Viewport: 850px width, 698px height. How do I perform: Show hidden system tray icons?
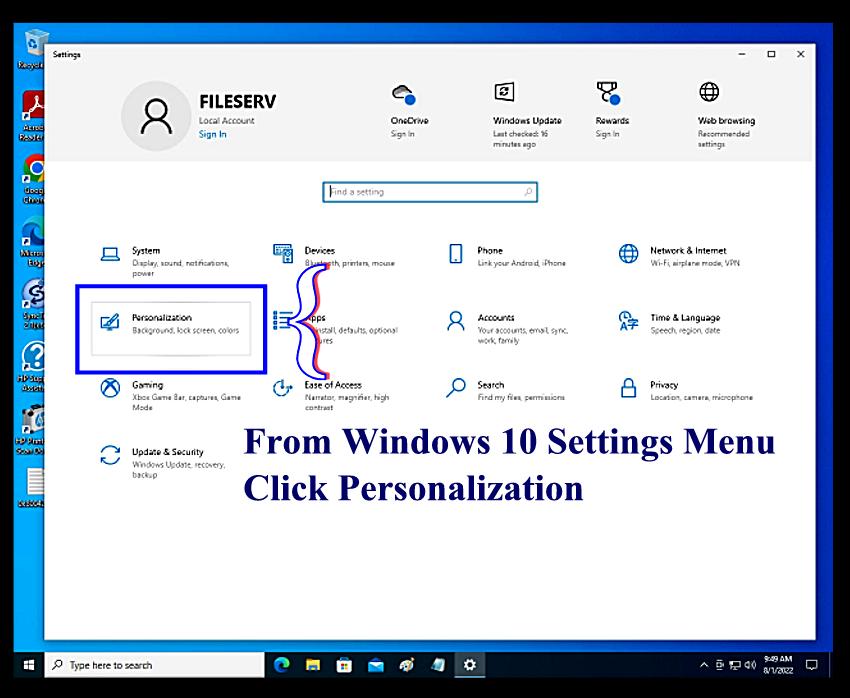704,665
